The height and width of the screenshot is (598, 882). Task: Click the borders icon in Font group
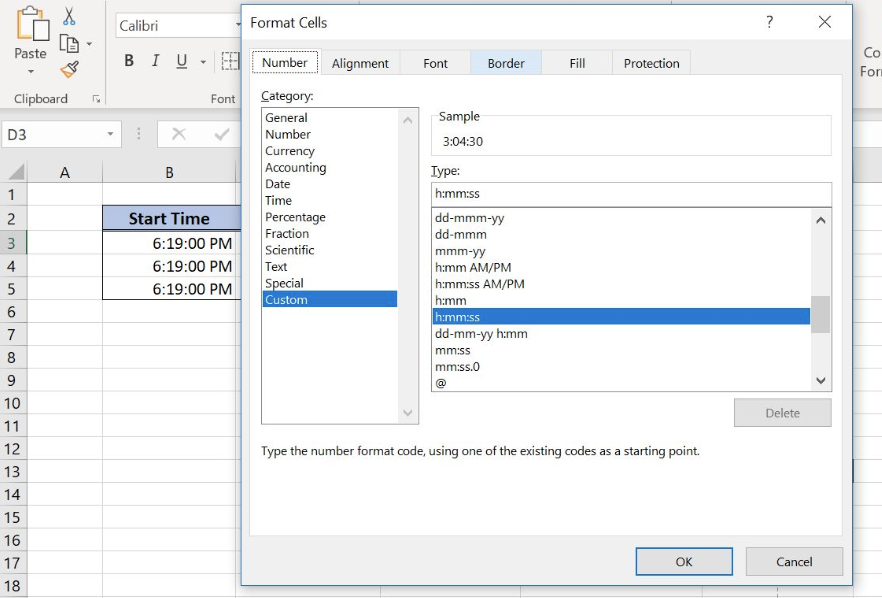coord(229,60)
